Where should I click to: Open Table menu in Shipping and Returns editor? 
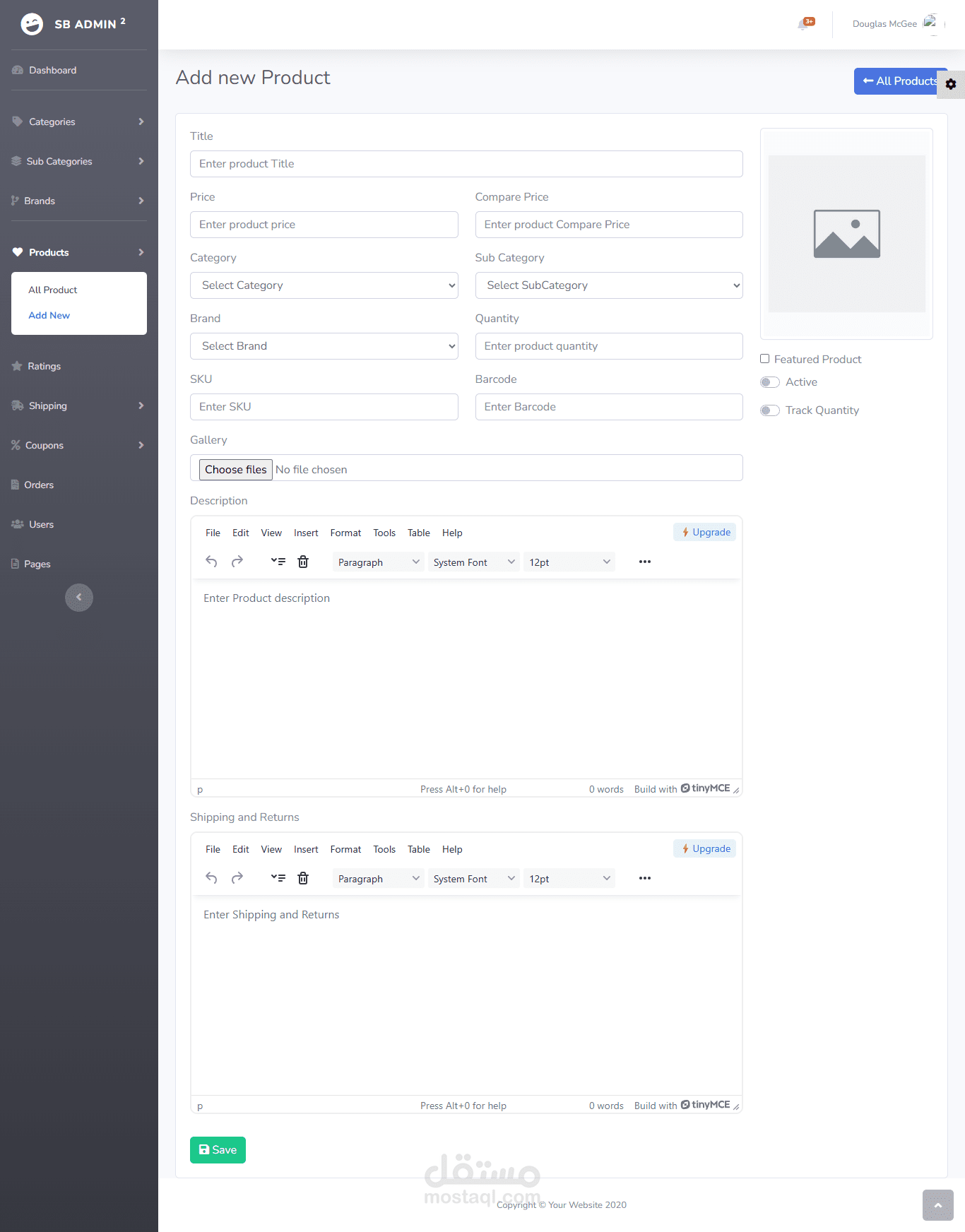(419, 849)
